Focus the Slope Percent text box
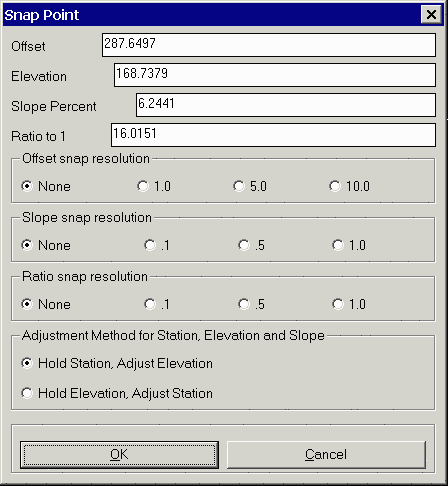 [x=286, y=105]
